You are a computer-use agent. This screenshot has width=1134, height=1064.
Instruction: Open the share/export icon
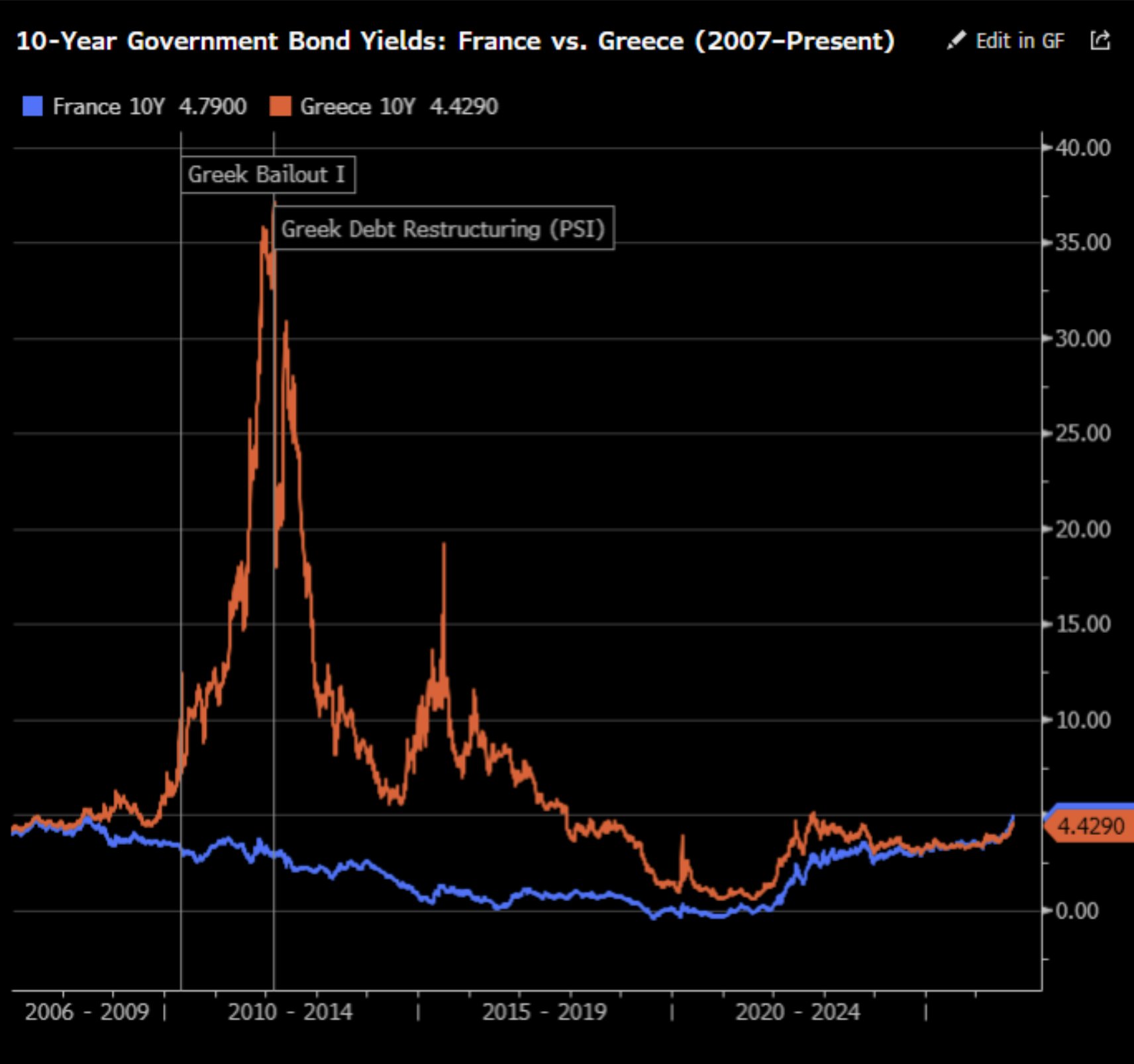tap(1100, 40)
